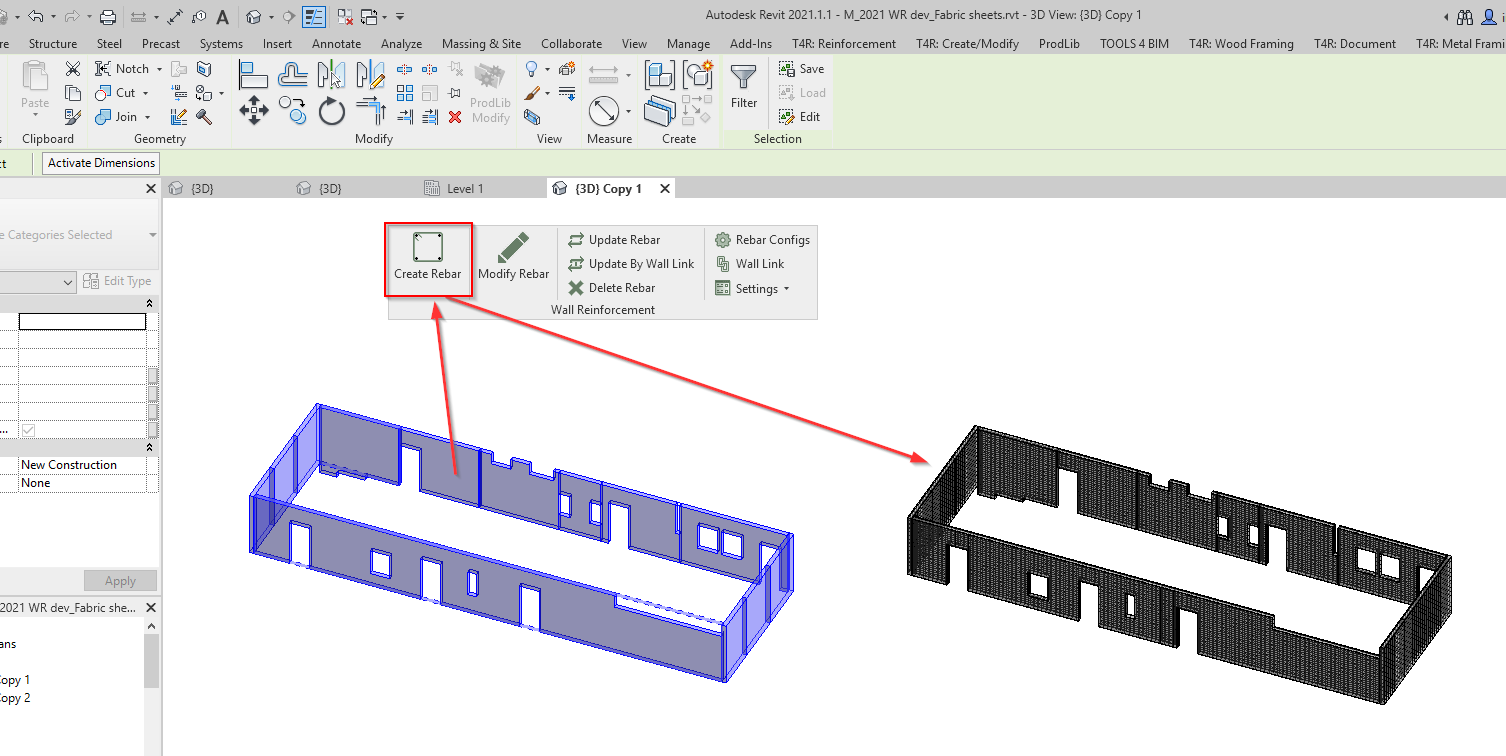Expand the Join geometry dropdown arrow
1506x756 pixels.
[x=148, y=117]
